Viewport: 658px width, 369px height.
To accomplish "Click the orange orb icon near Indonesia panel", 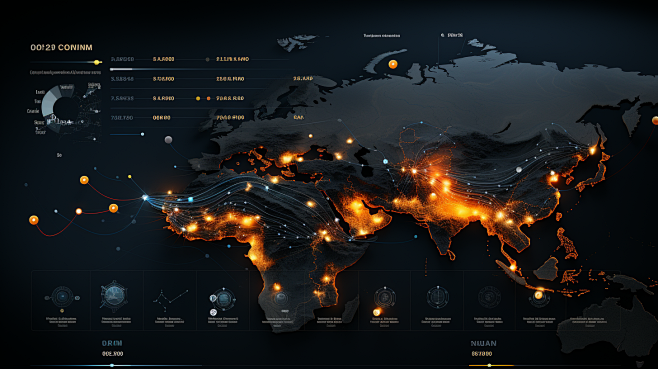I will [x=539, y=297].
